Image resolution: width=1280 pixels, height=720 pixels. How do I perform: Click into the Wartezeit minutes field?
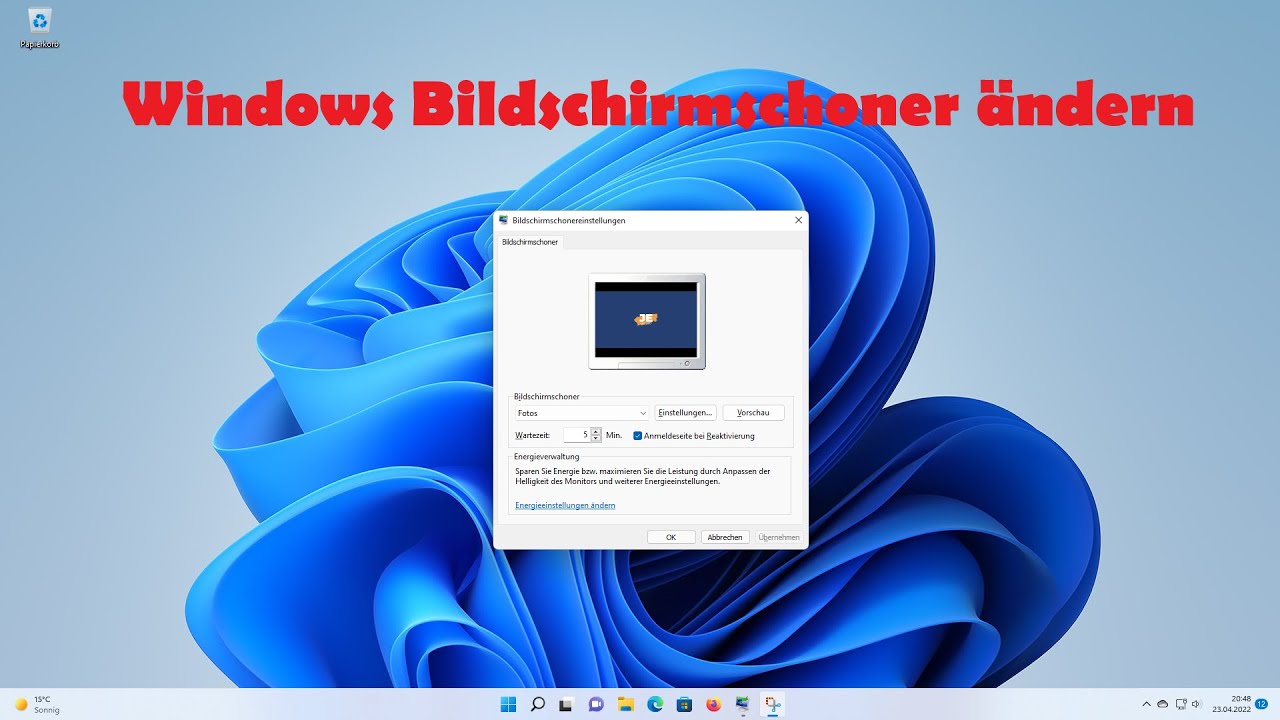577,435
